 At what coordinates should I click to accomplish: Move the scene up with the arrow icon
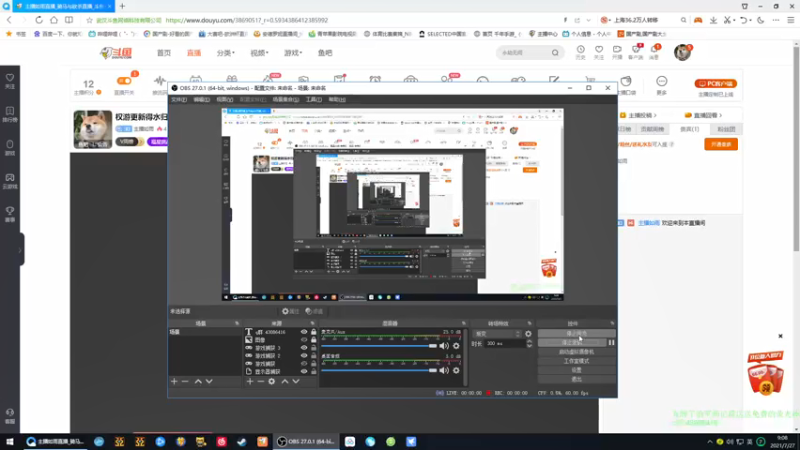(x=198, y=381)
